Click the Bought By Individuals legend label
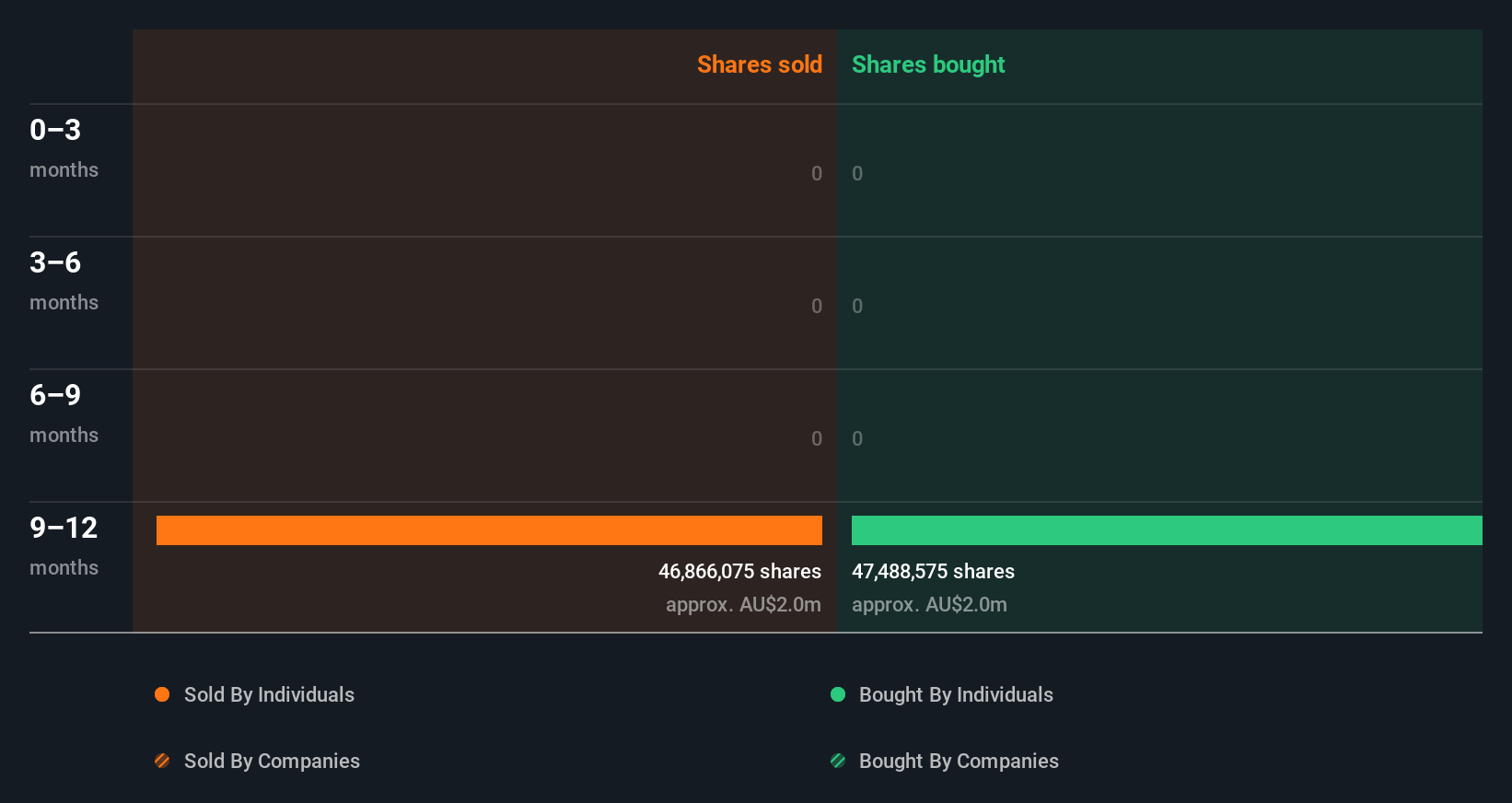The height and width of the screenshot is (803, 1512). coord(956,694)
